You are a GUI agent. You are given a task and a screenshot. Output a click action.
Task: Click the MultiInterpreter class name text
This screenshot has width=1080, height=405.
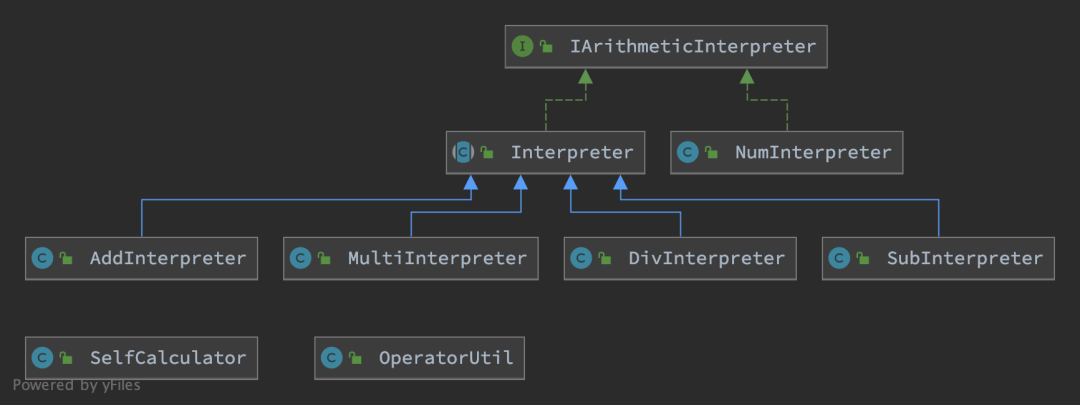[437, 258]
